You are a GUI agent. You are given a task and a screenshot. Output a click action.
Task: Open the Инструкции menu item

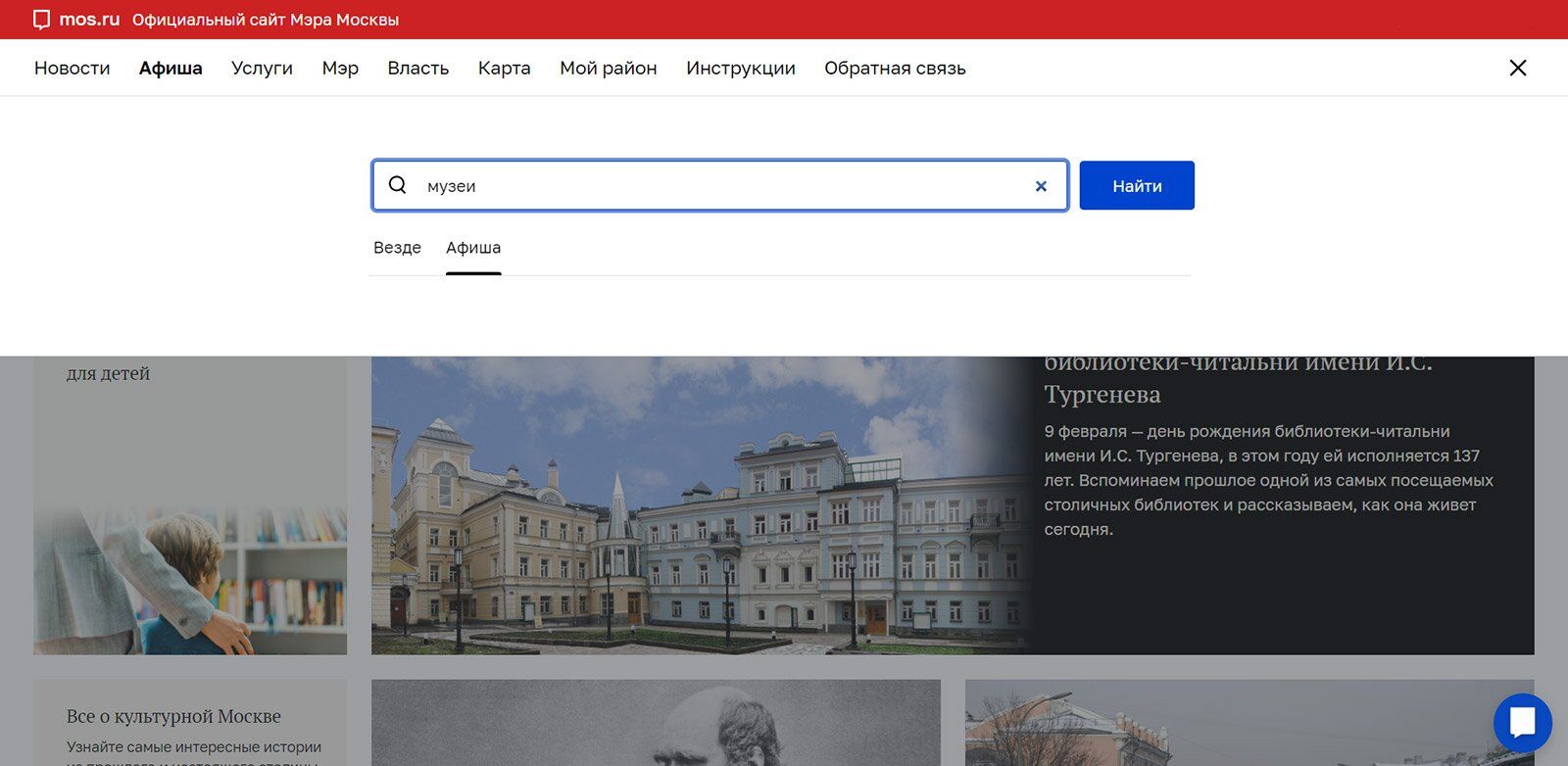click(x=740, y=69)
